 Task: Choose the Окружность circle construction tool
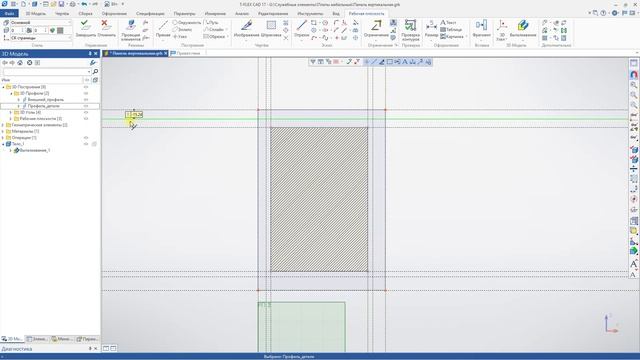click(187, 22)
